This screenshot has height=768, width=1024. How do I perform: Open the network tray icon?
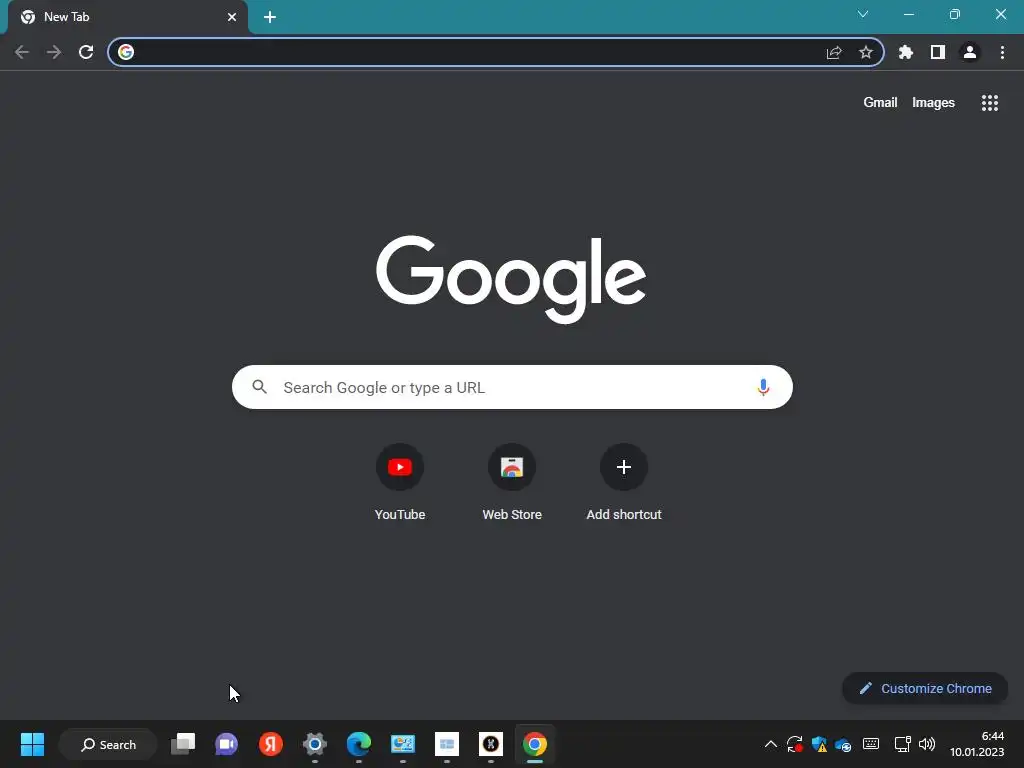(903, 744)
